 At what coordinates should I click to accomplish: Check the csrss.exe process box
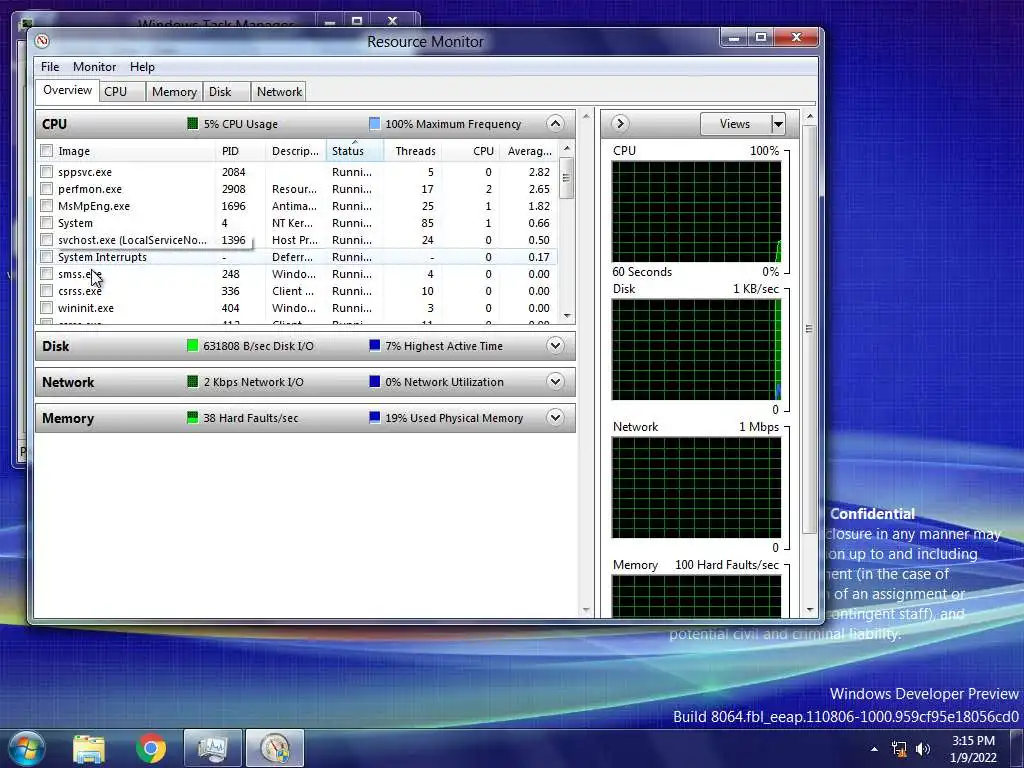[46, 291]
